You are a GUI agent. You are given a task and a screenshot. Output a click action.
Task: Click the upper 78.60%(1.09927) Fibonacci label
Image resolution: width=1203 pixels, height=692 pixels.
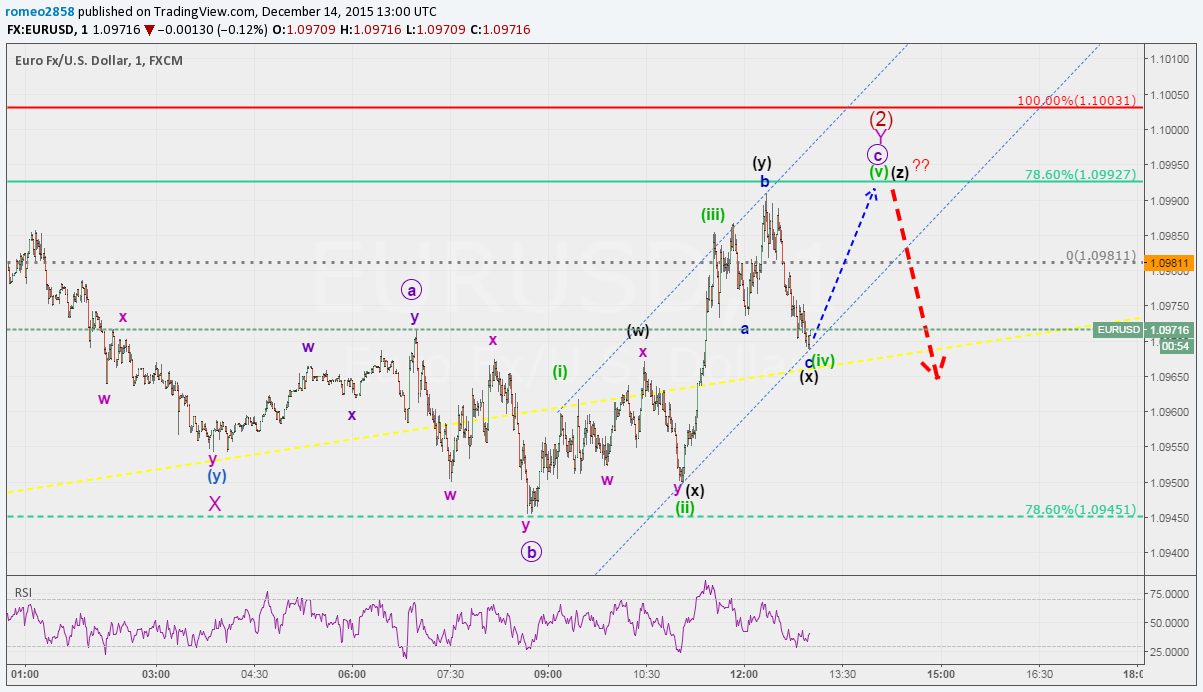[1080, 174]
